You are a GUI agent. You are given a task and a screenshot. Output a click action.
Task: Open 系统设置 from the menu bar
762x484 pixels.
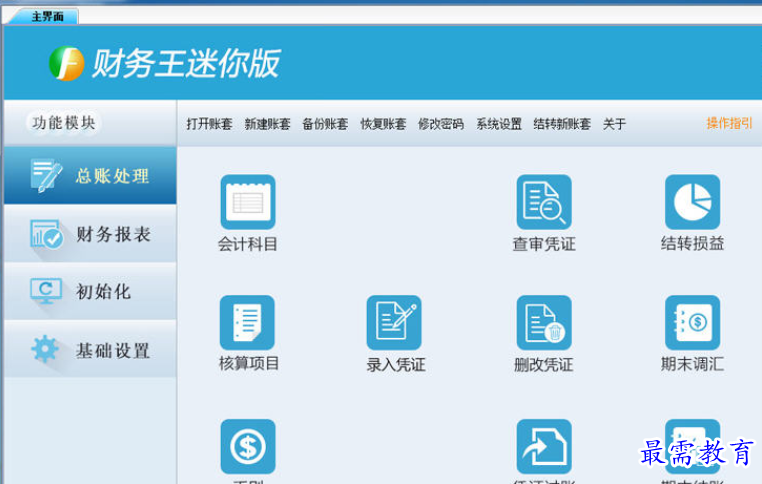tap(499, 124)
